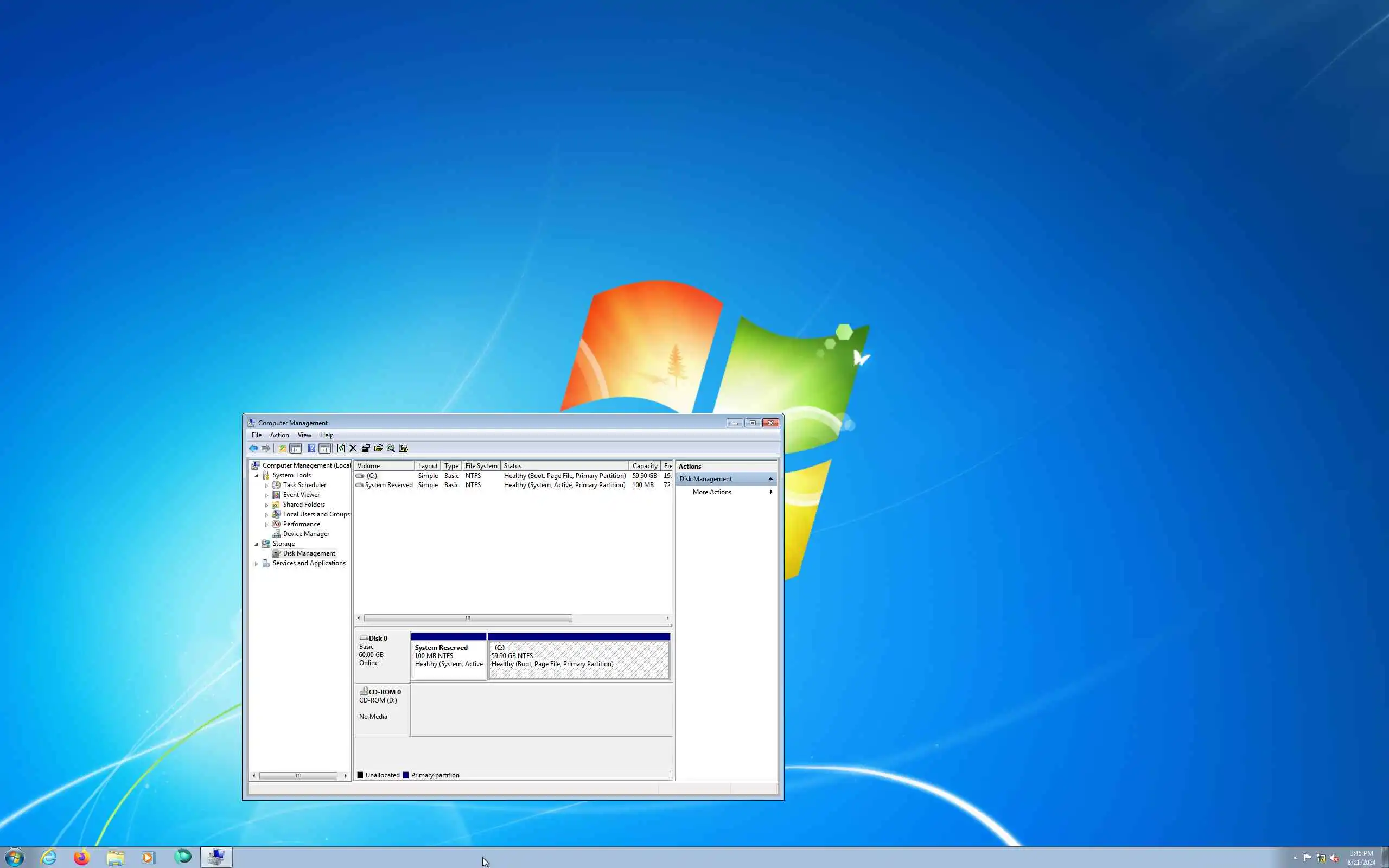Screen dimensions: 1389x868
Task: Collapse the Disk Management actions section arrow
Action: [770, 479]
